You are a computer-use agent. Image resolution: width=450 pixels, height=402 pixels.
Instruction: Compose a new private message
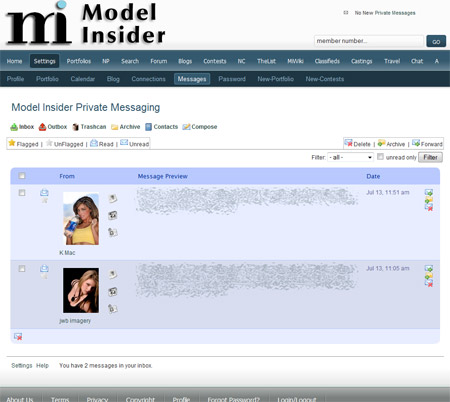pos(200,127)
